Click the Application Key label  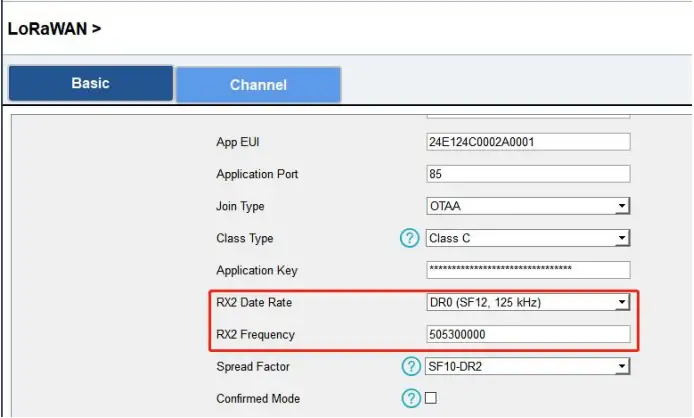[x=257, y=271]
